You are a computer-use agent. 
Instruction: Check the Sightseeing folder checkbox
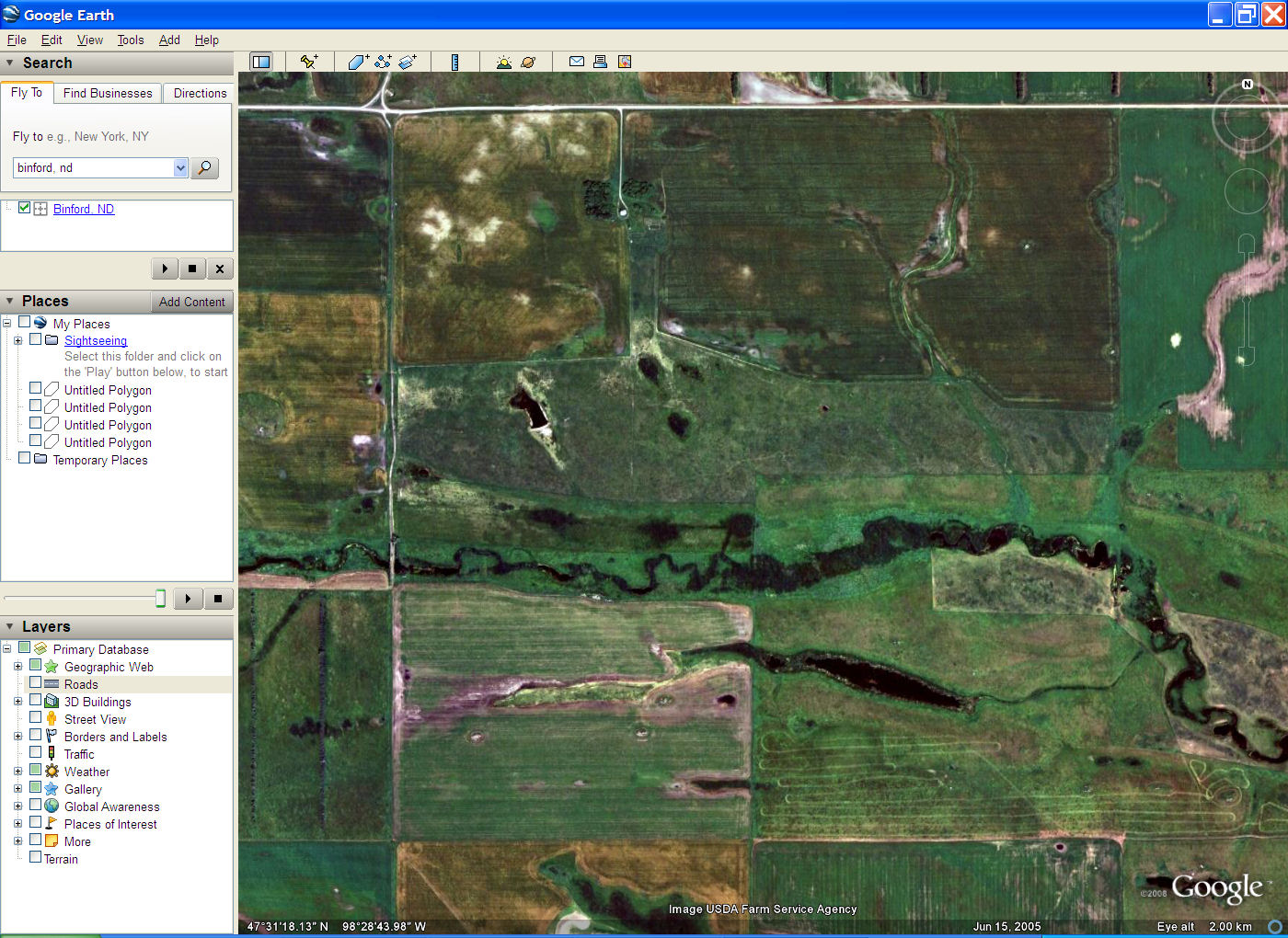click(x=35, y=339)
